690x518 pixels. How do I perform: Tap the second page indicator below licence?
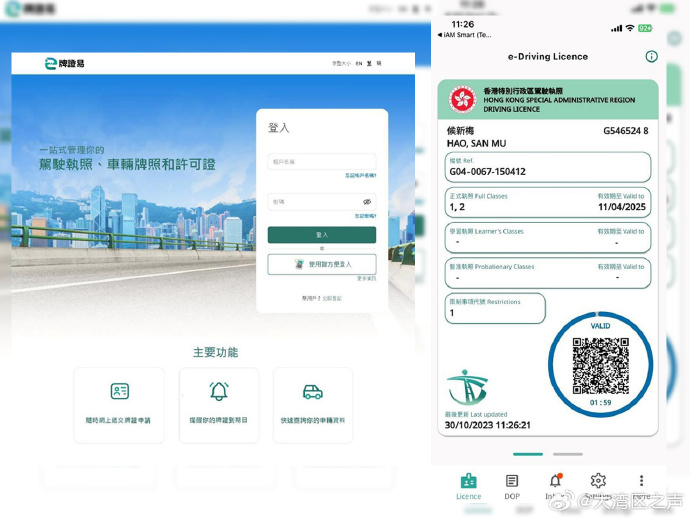click(x=568, y=454)
